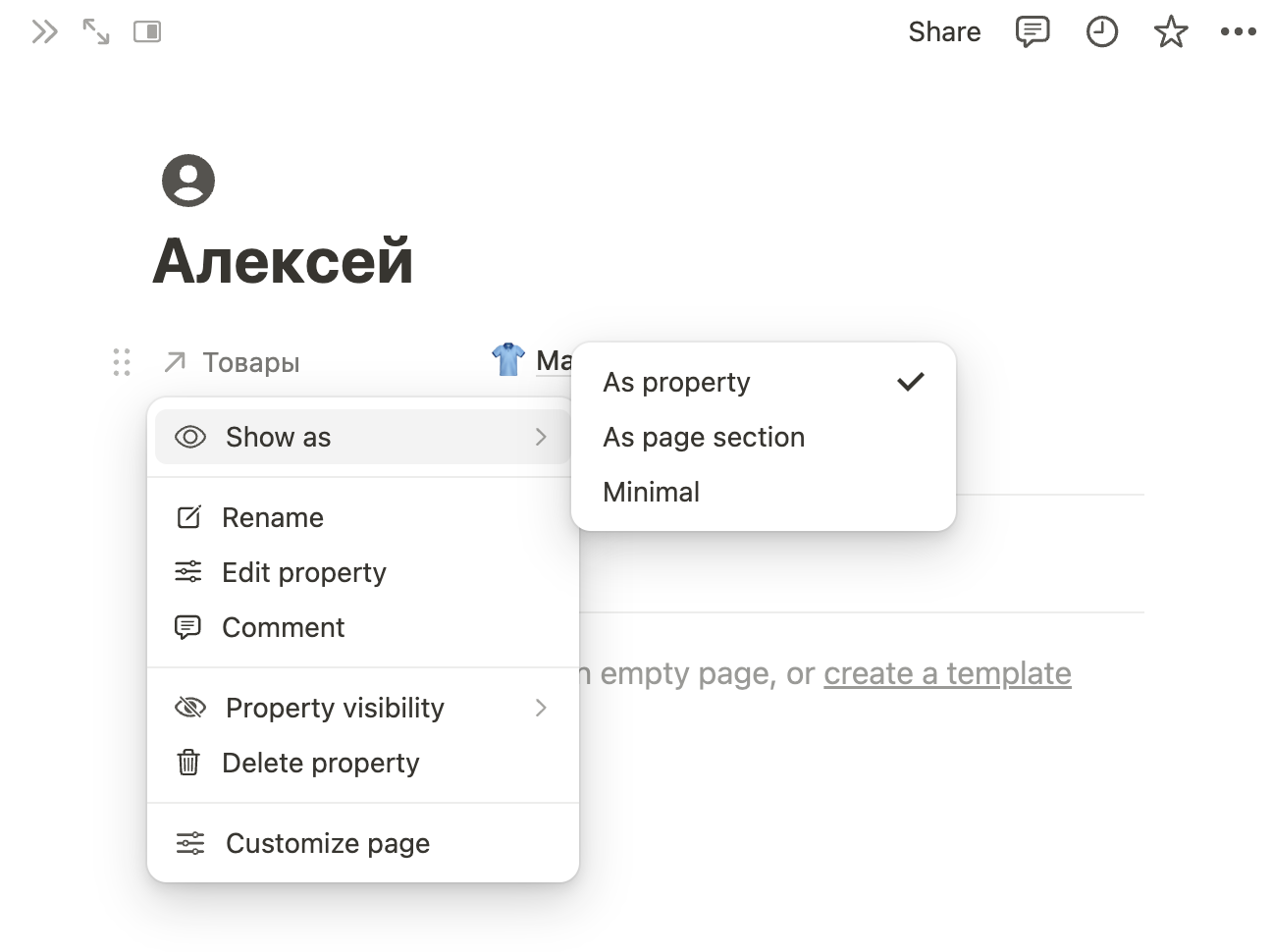Open the comments panel icon
1272x952 pixels.
[x=1032, y=32]
